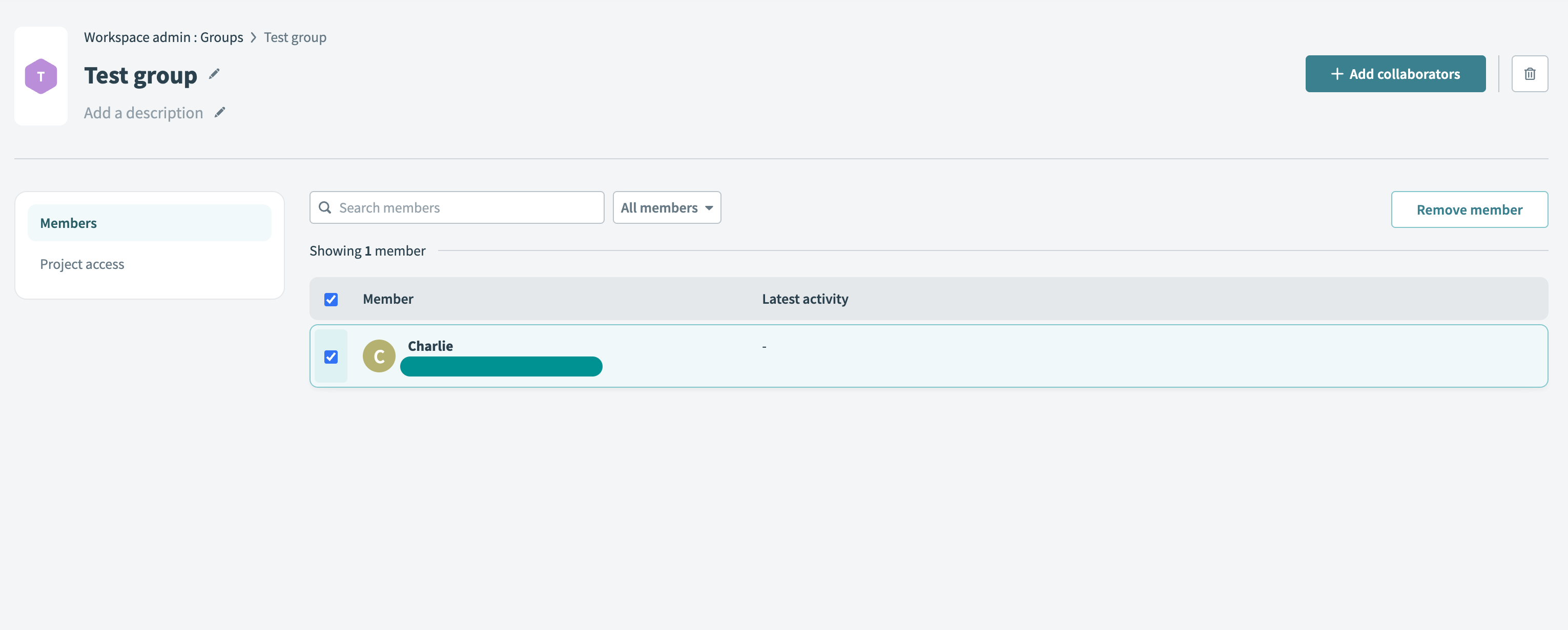Click the caret arrow on All members

[709, 208]
